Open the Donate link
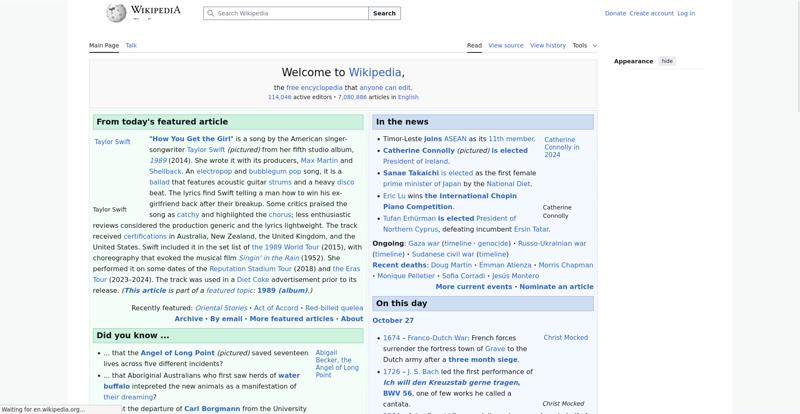The height and width of the screenshot is (414, 800). (x=615, y=13)
